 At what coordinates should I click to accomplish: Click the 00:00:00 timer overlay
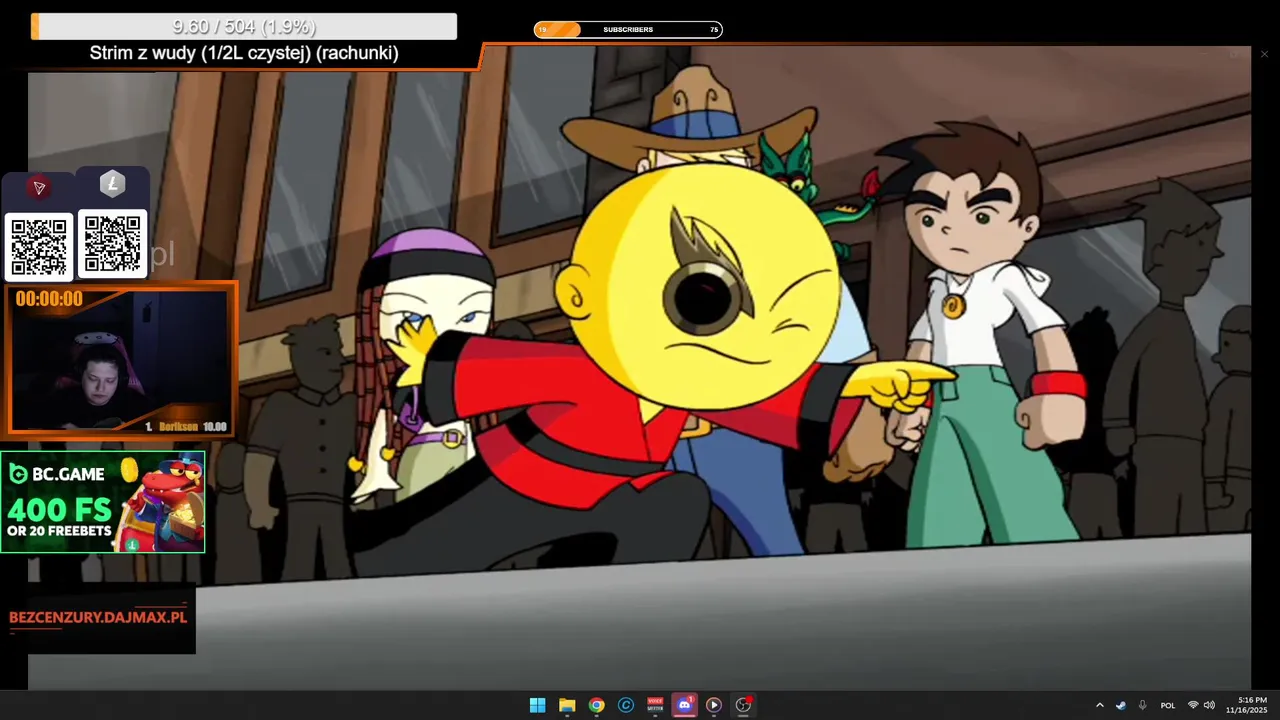(49, 299)
